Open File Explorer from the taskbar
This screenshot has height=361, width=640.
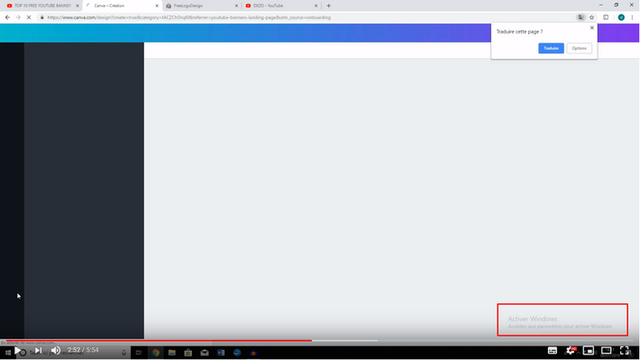(x=172, y=352)
